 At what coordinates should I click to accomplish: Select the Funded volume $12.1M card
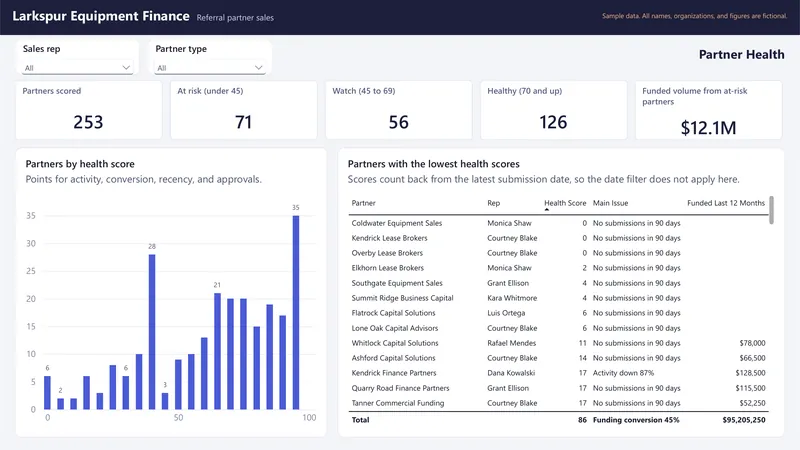point(709,110)
